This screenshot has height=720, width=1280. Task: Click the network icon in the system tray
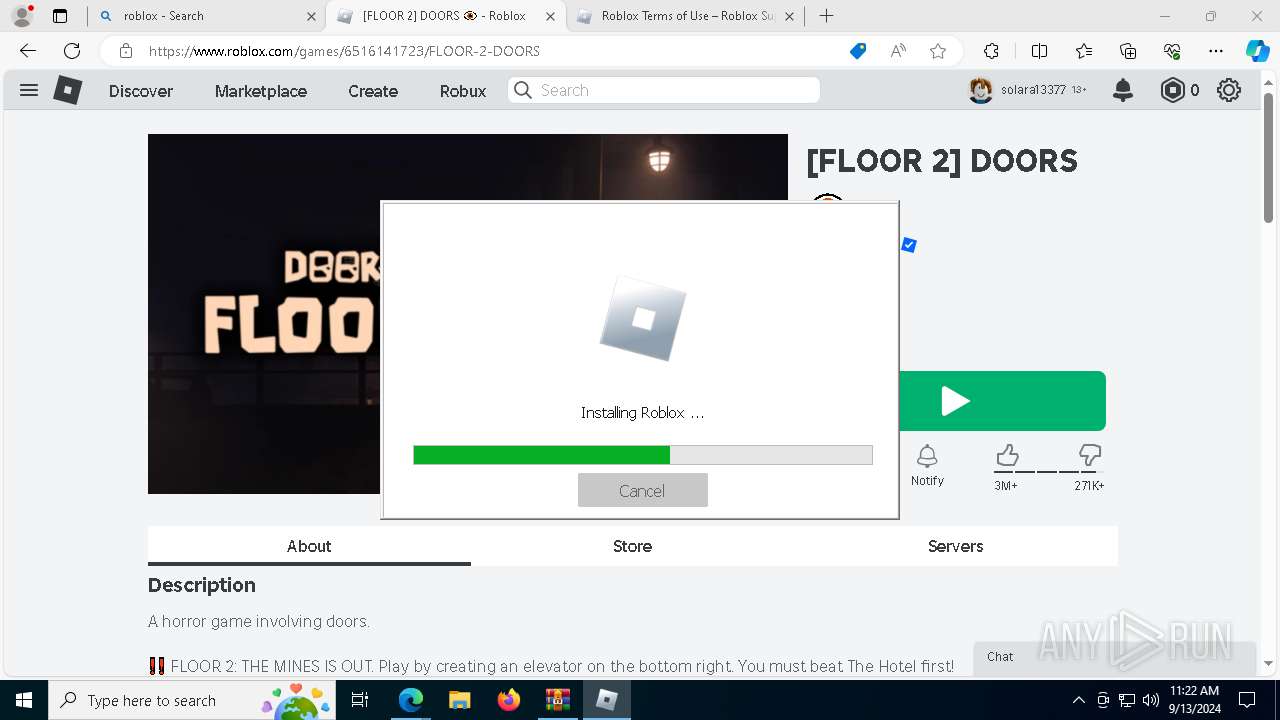click(x=1127, y=700)
